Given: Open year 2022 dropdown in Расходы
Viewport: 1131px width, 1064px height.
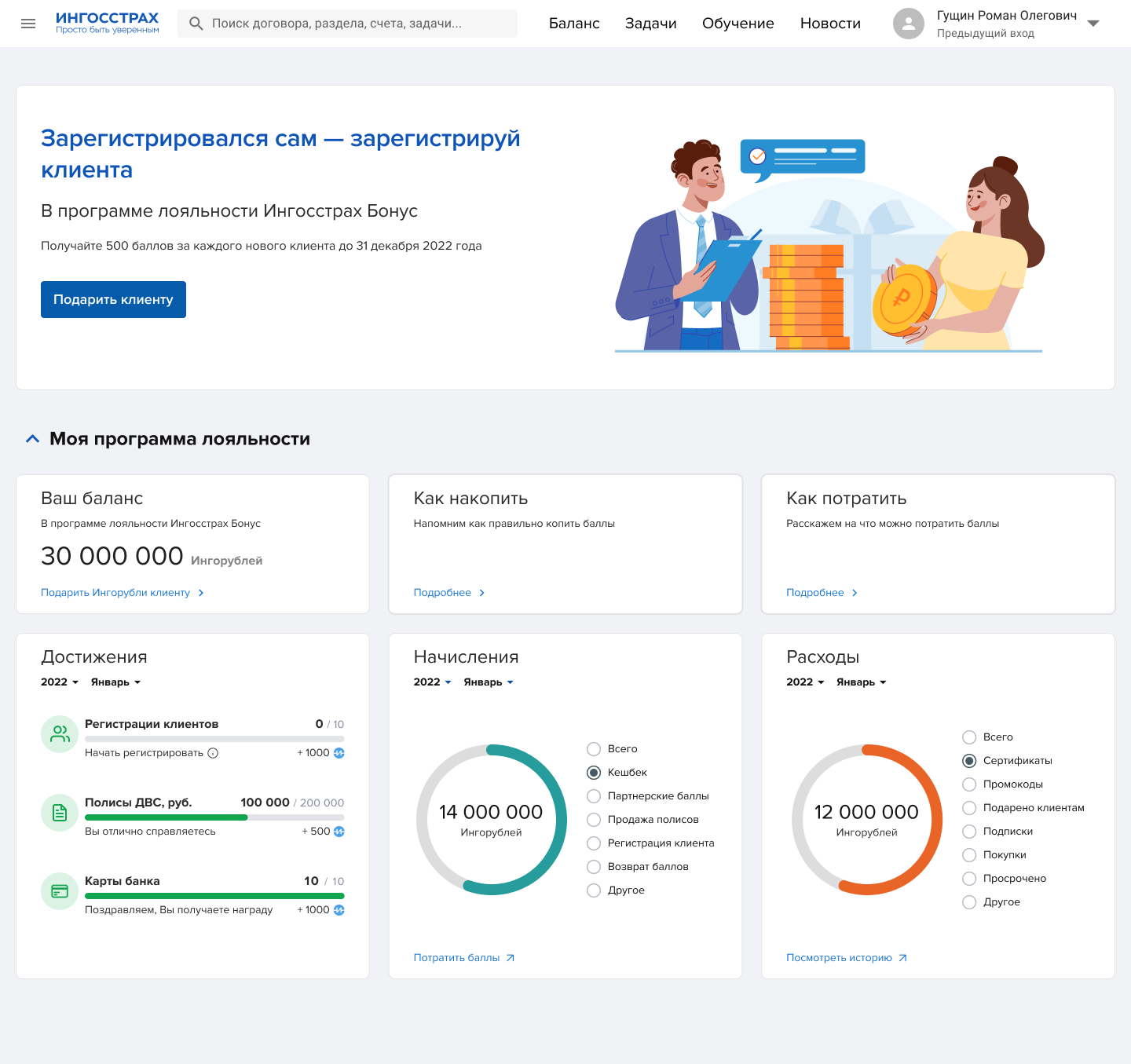Looking at the screenshot, I should [805, 682].
